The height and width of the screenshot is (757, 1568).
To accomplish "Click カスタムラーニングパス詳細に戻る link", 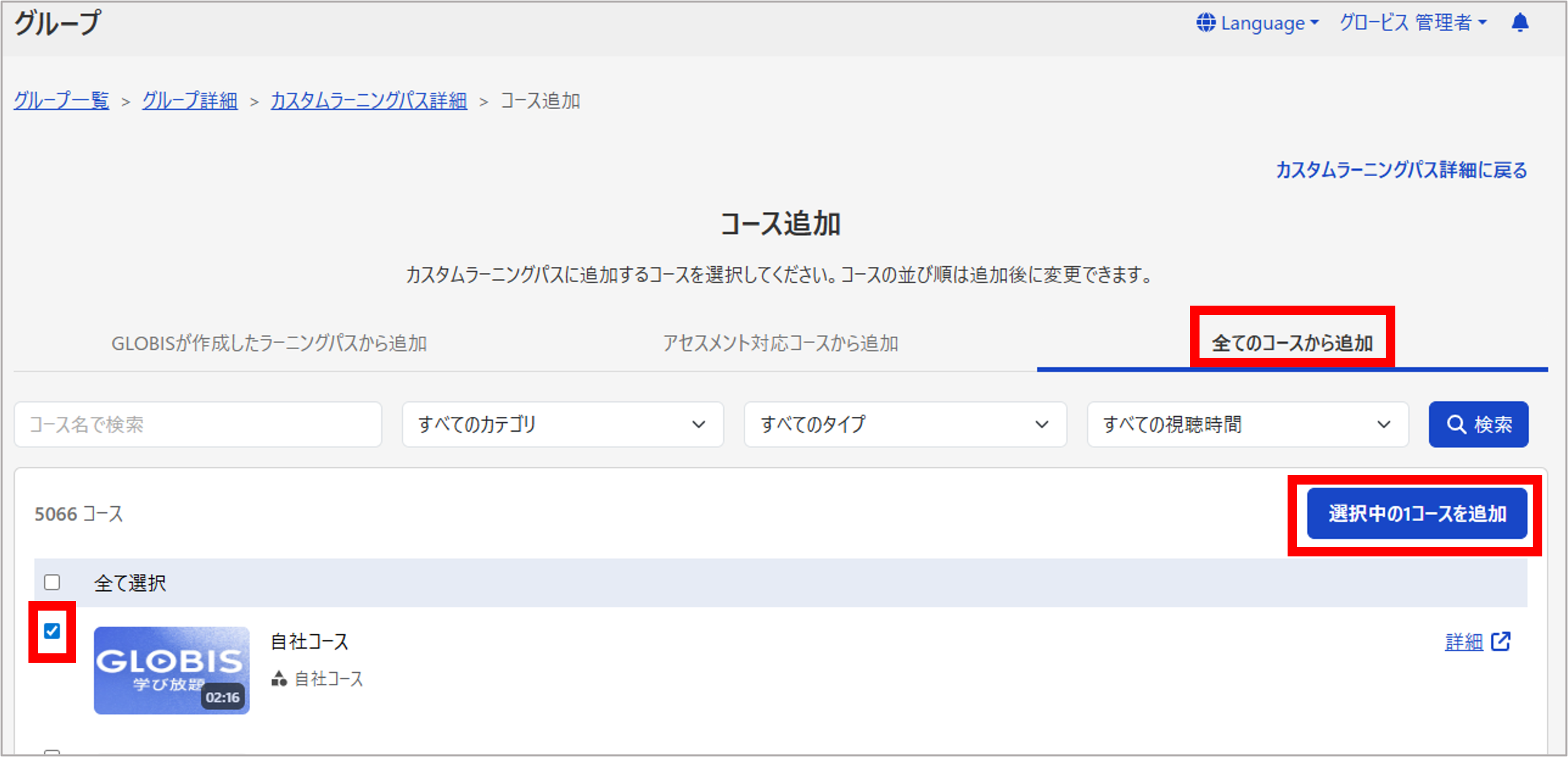I will click(1401, 169).
